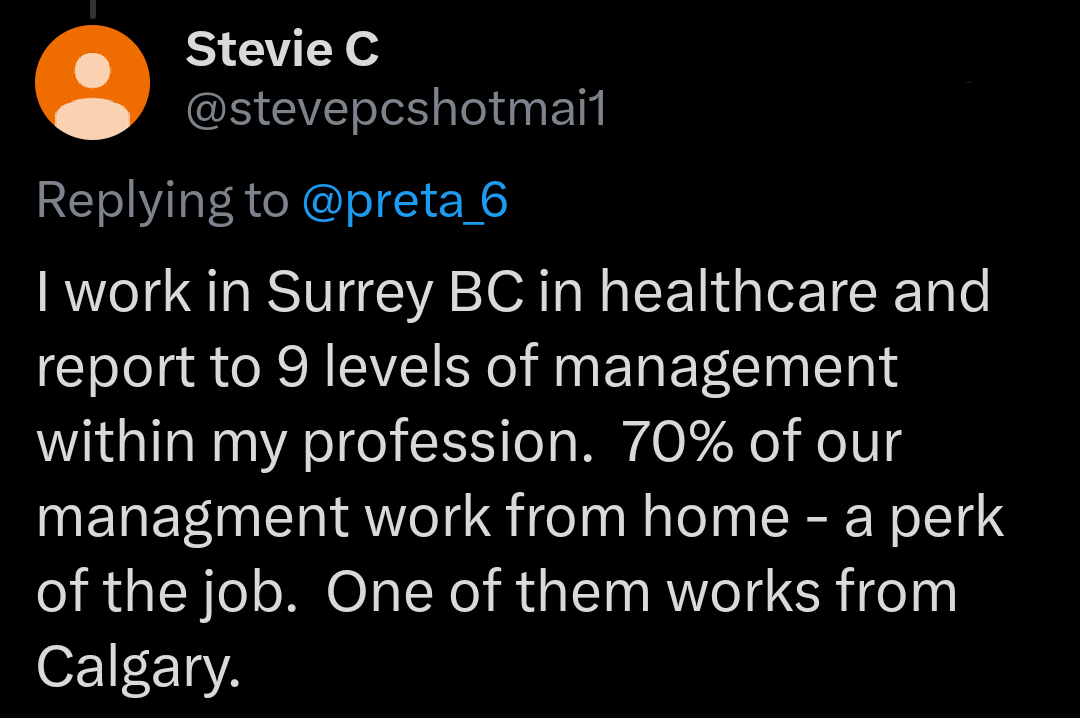
Task: Click the word "home" in the tweet
Action: pos(716,517)
